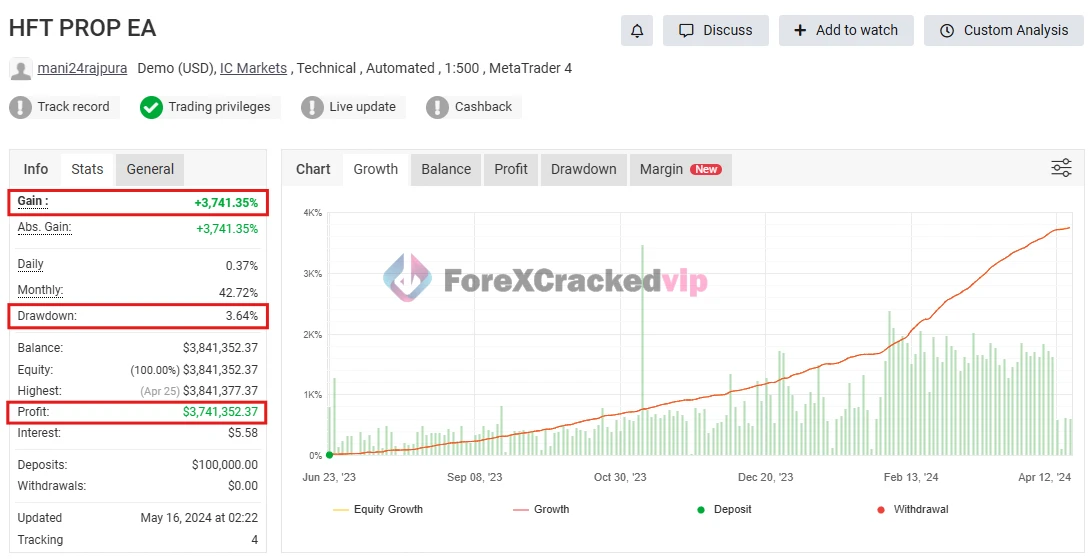Viewport: 1091px width, 559px height.
Task: Add system to watch list
Action: click(x=846, y=31)
